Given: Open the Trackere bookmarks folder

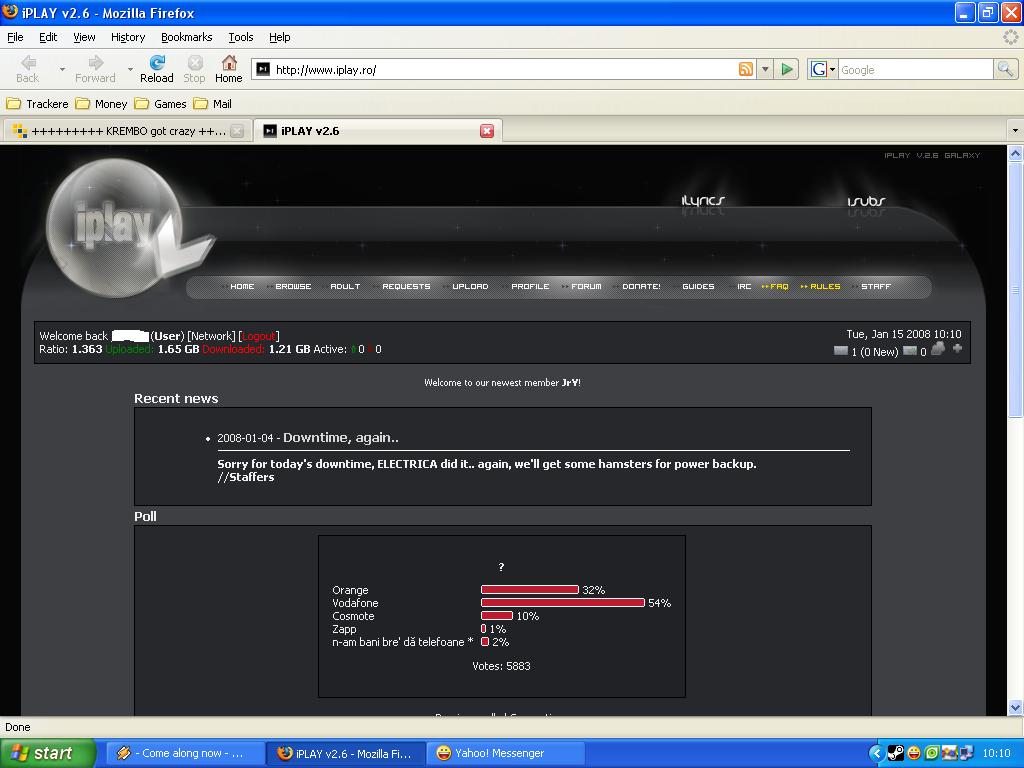Looking at the screenshot, I should click(37, 104).
